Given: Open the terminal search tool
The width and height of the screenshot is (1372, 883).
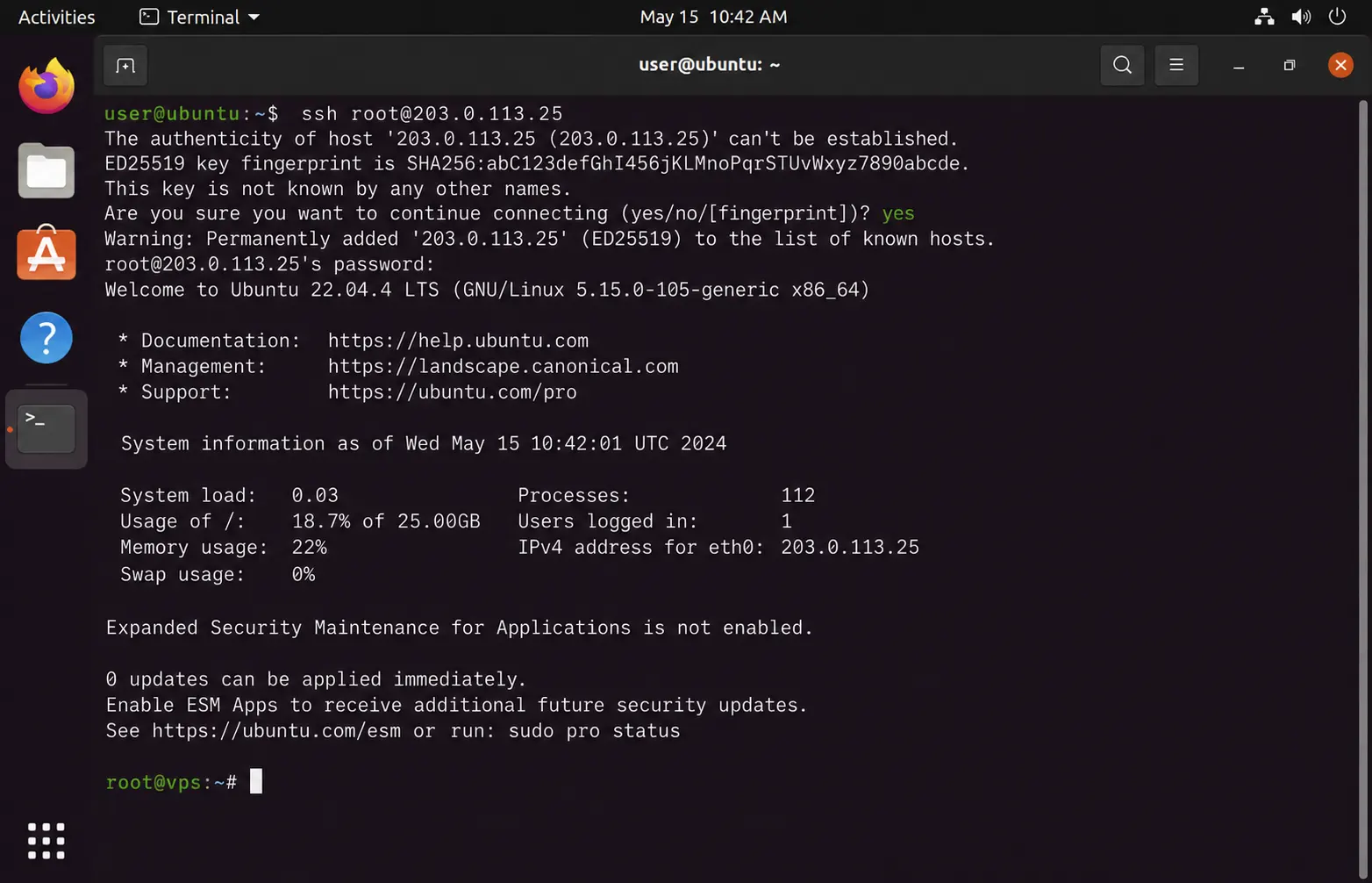Looking at the screenshot, I should (1122, 65).
